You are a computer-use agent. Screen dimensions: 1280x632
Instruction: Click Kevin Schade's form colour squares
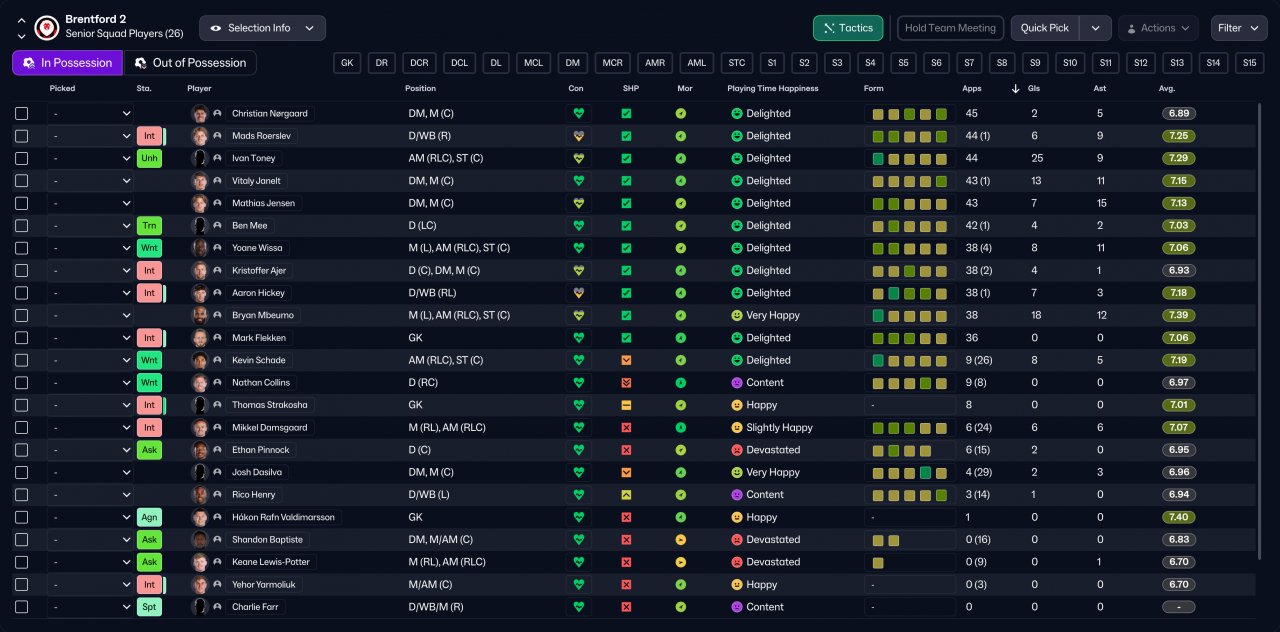[x=909, y=360]
